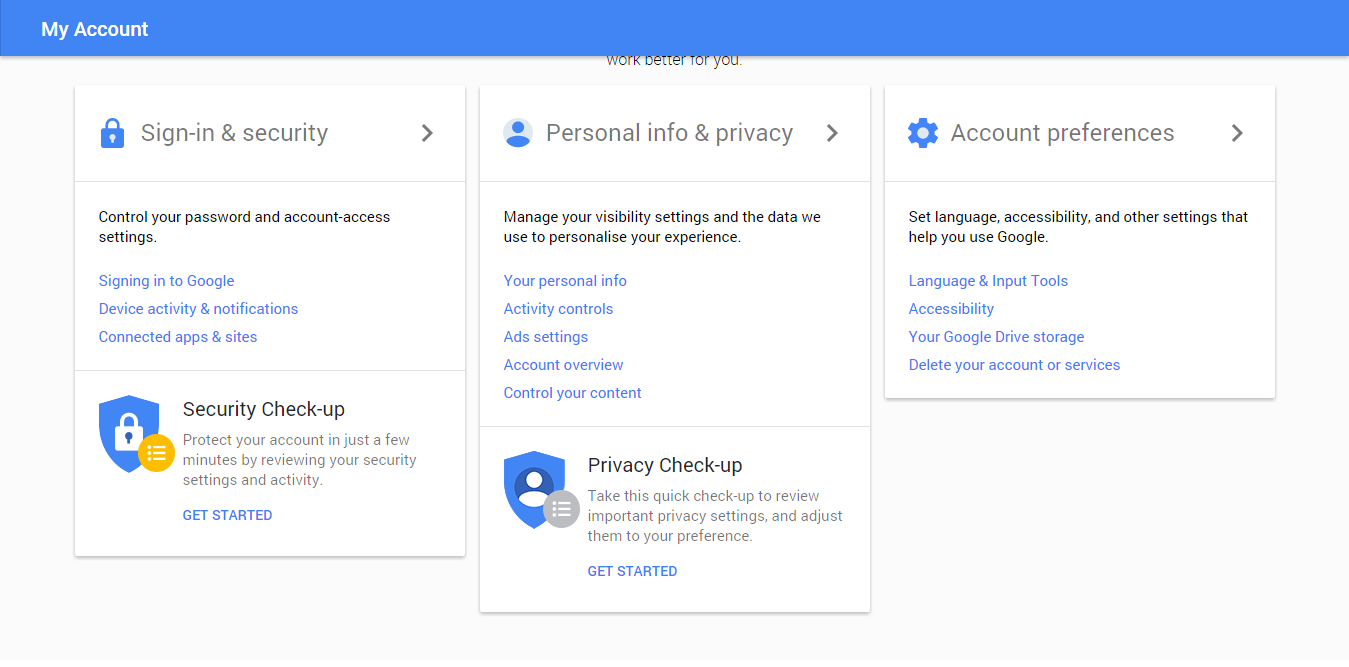Expand Personal info & privacy chevron arrow
The height and width of the screenshot is (667, 1349).
click(832, 133)
